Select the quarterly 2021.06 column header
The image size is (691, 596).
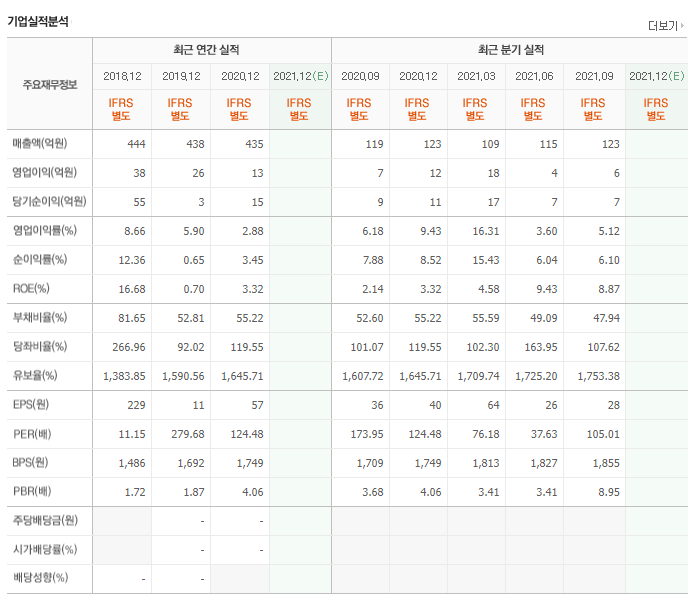point(534,76)
